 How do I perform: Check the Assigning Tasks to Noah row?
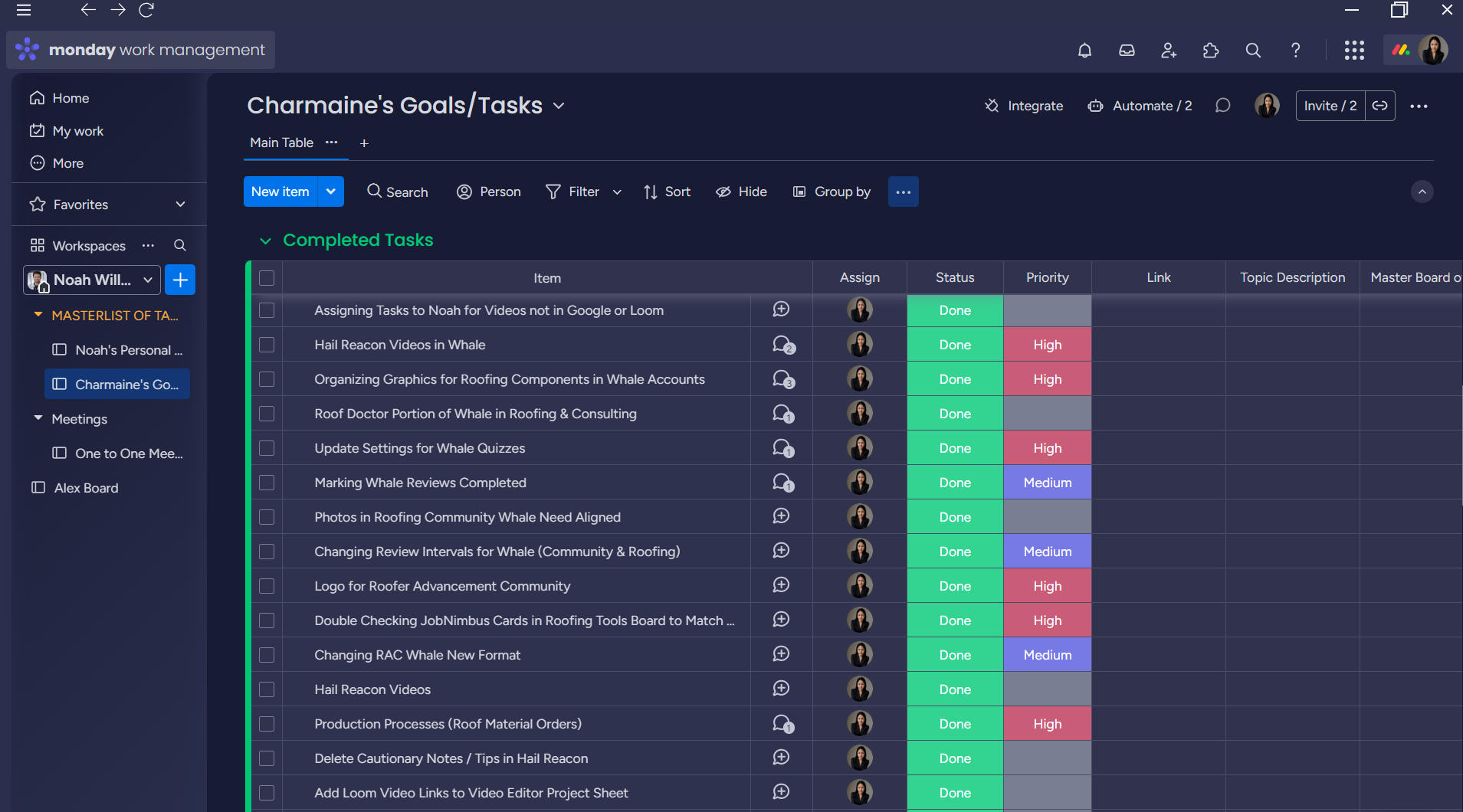click(x=267, y=310)
